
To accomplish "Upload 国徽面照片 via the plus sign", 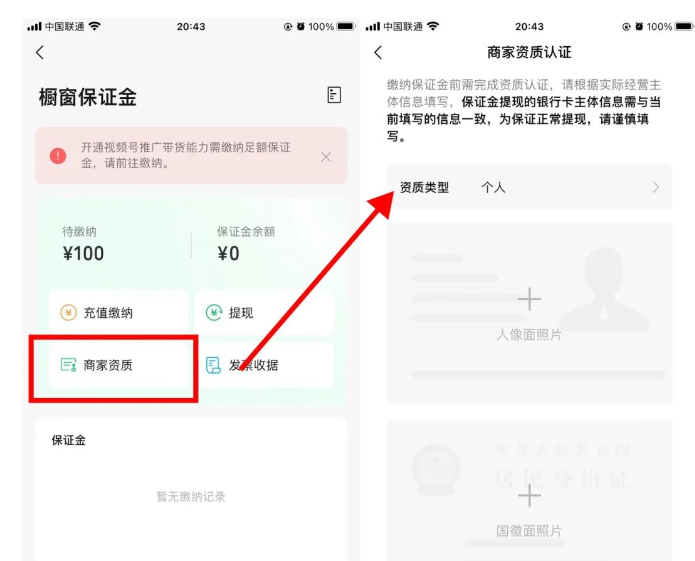I will pos(529,495).
